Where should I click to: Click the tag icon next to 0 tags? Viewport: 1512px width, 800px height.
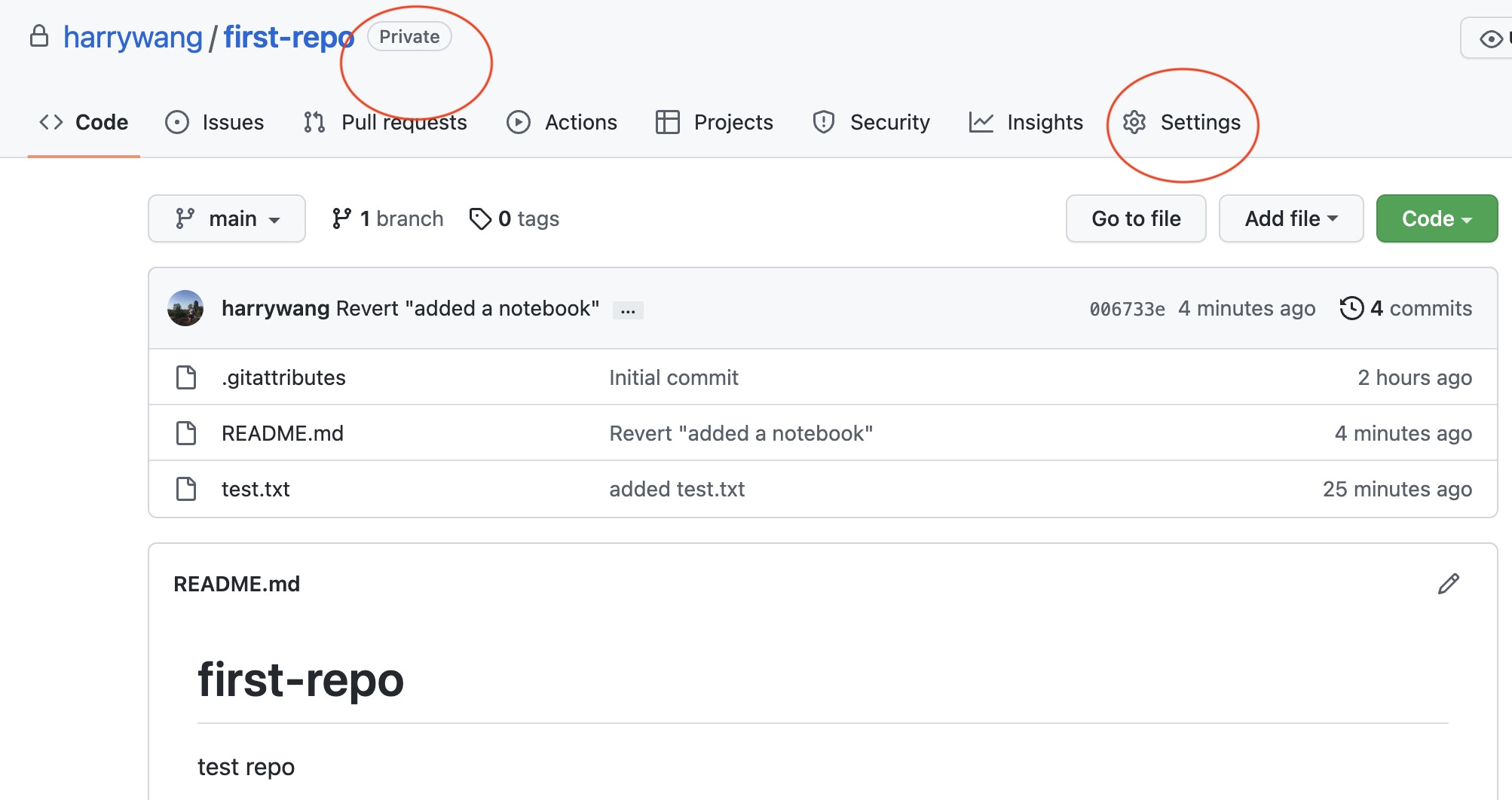coord(480,218)
